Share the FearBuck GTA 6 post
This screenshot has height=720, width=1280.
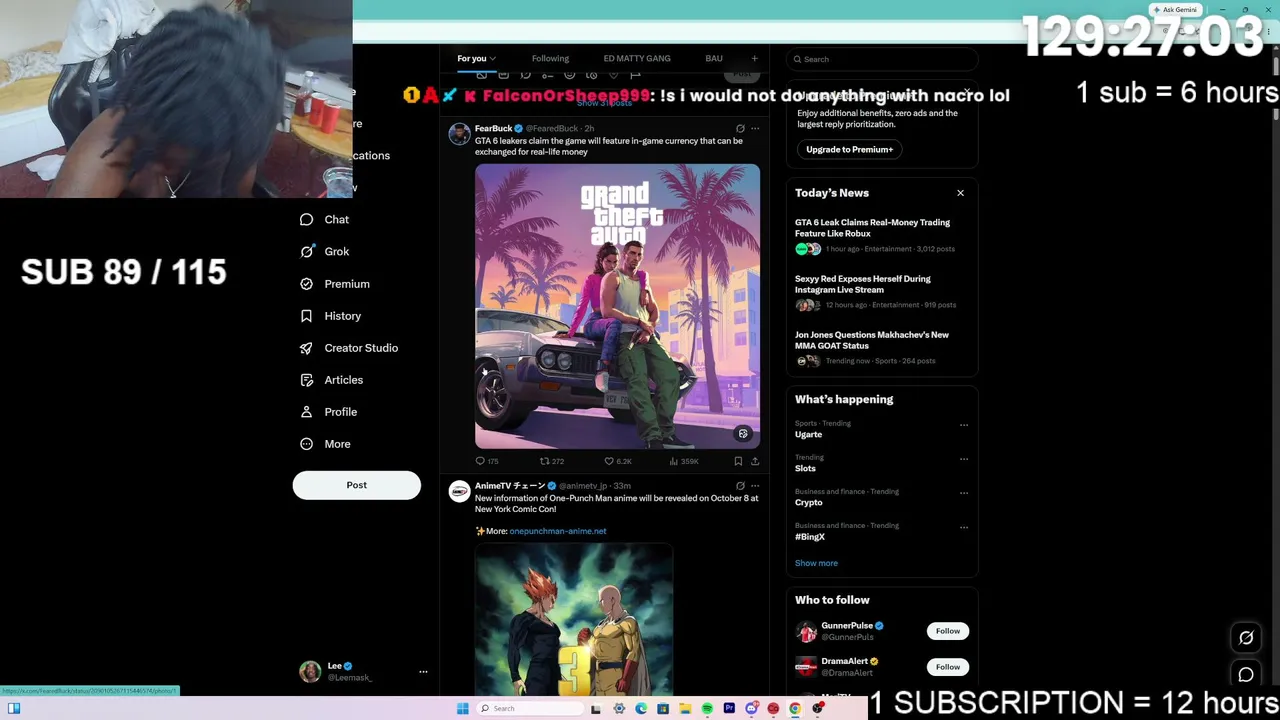[755, 461]
